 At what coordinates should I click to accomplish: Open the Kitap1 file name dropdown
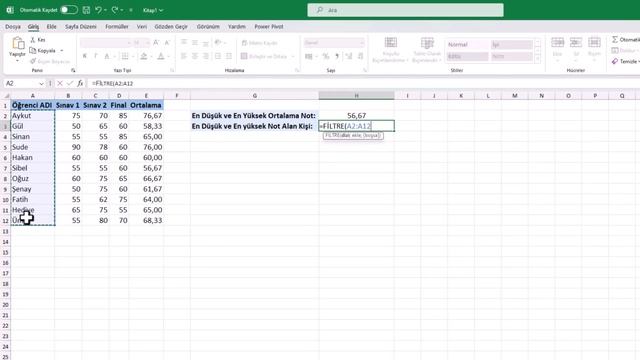(153, 10)
